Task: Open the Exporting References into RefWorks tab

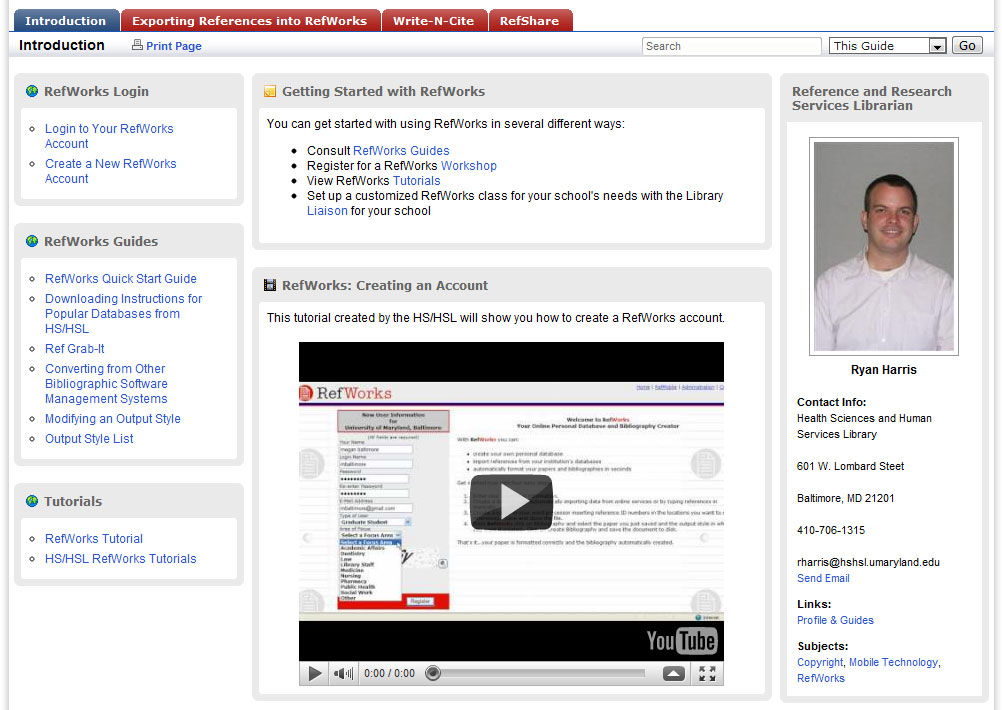Action: pos(250,21)
